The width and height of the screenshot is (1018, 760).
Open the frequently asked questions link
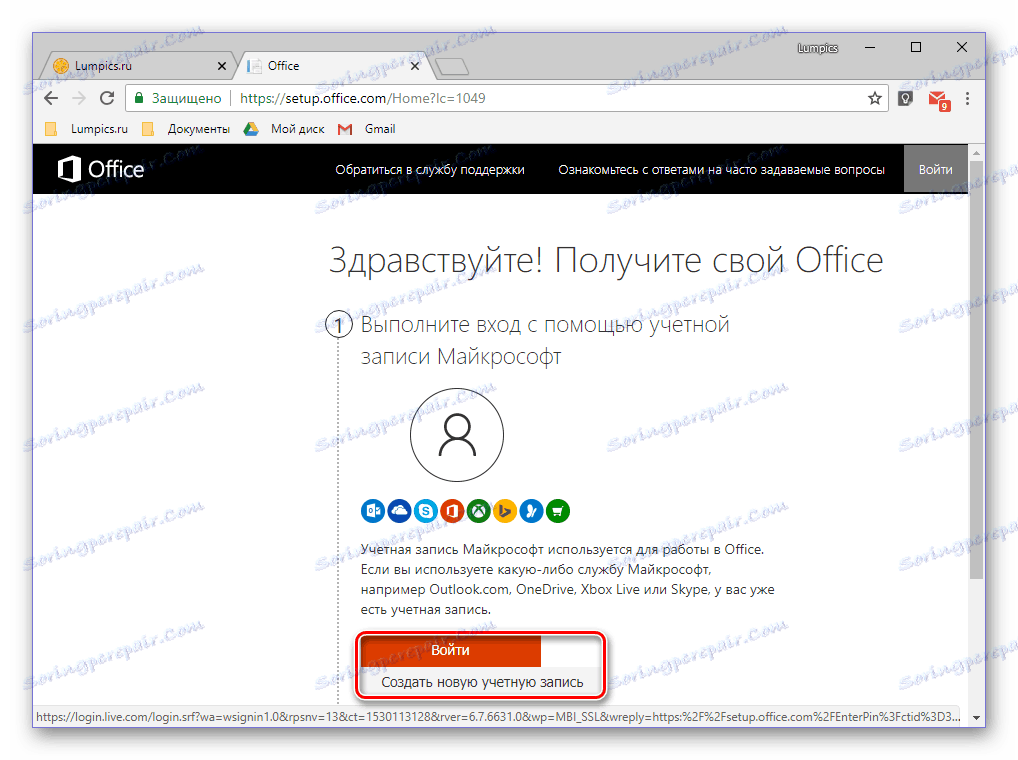click(721, 169)
